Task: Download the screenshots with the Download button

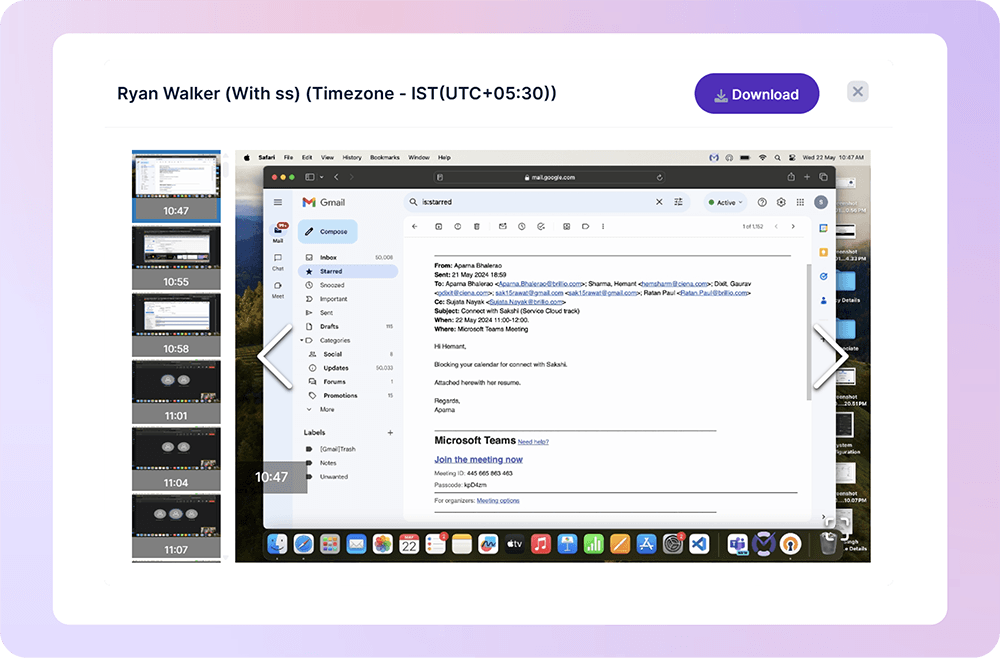Action: click(x=756, y=94)
